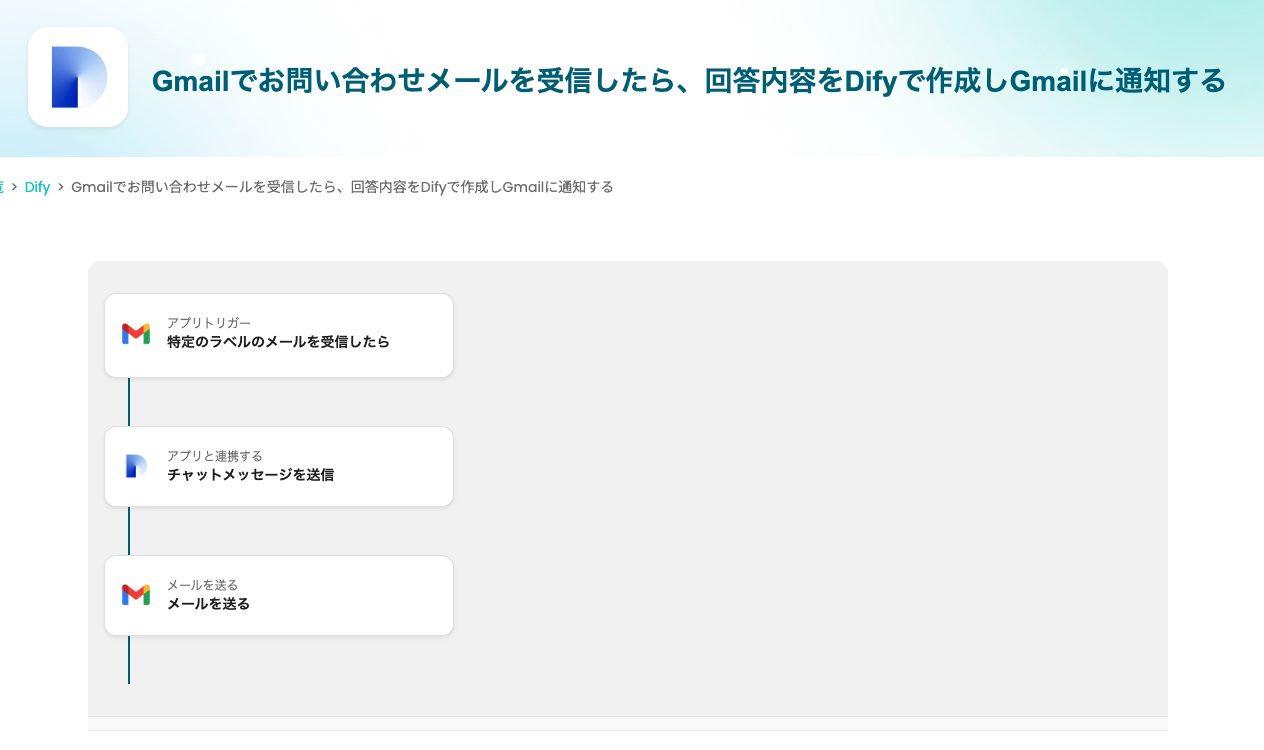Screen dimensions: 1264x750
Task: Click the アプリと連携する label
Action: click(x=214, y=456)
